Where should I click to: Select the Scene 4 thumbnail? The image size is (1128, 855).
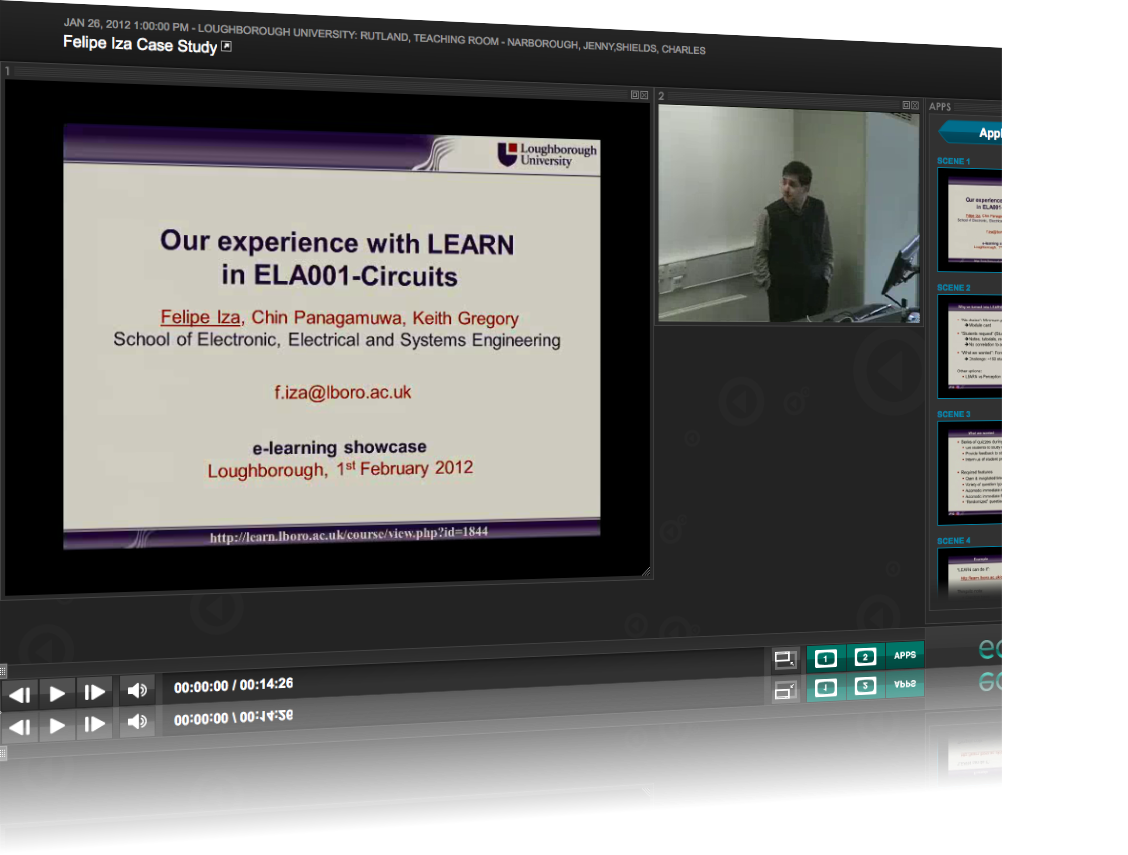[969, 575]
